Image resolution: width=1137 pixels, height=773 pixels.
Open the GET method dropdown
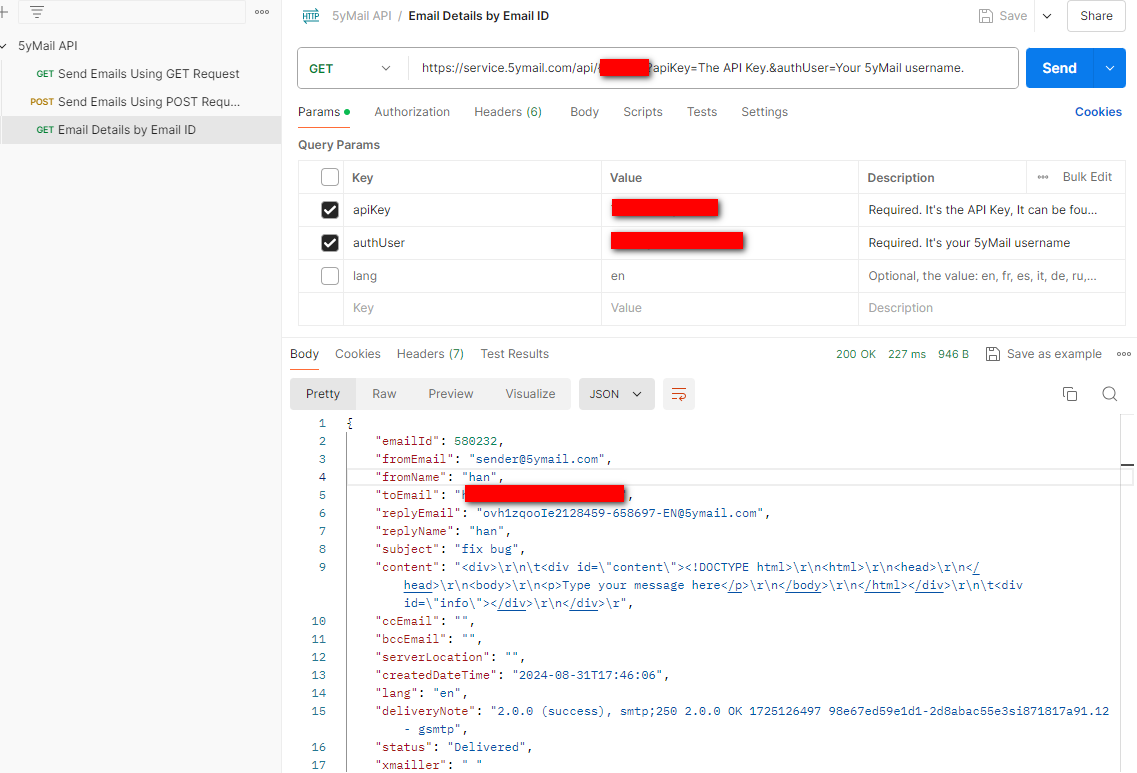[351, 68]
